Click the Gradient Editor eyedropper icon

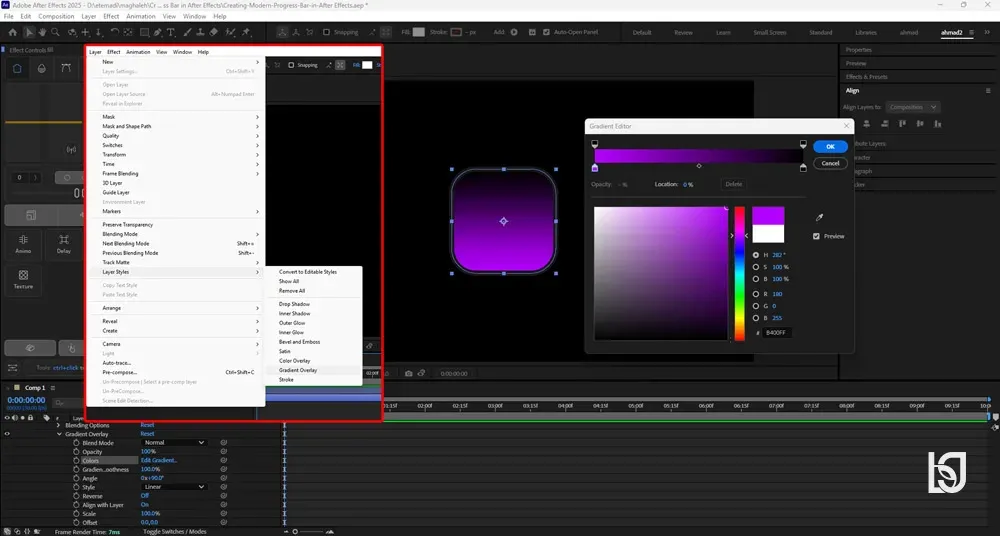tap(820, 218)
